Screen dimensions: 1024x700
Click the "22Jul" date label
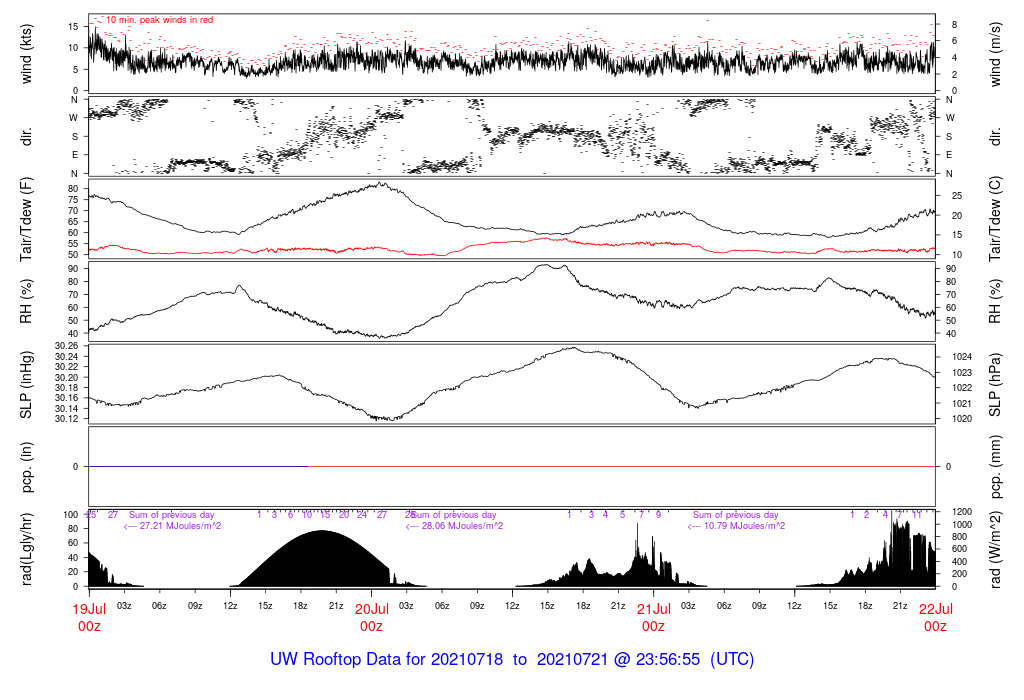coord(936,609)
